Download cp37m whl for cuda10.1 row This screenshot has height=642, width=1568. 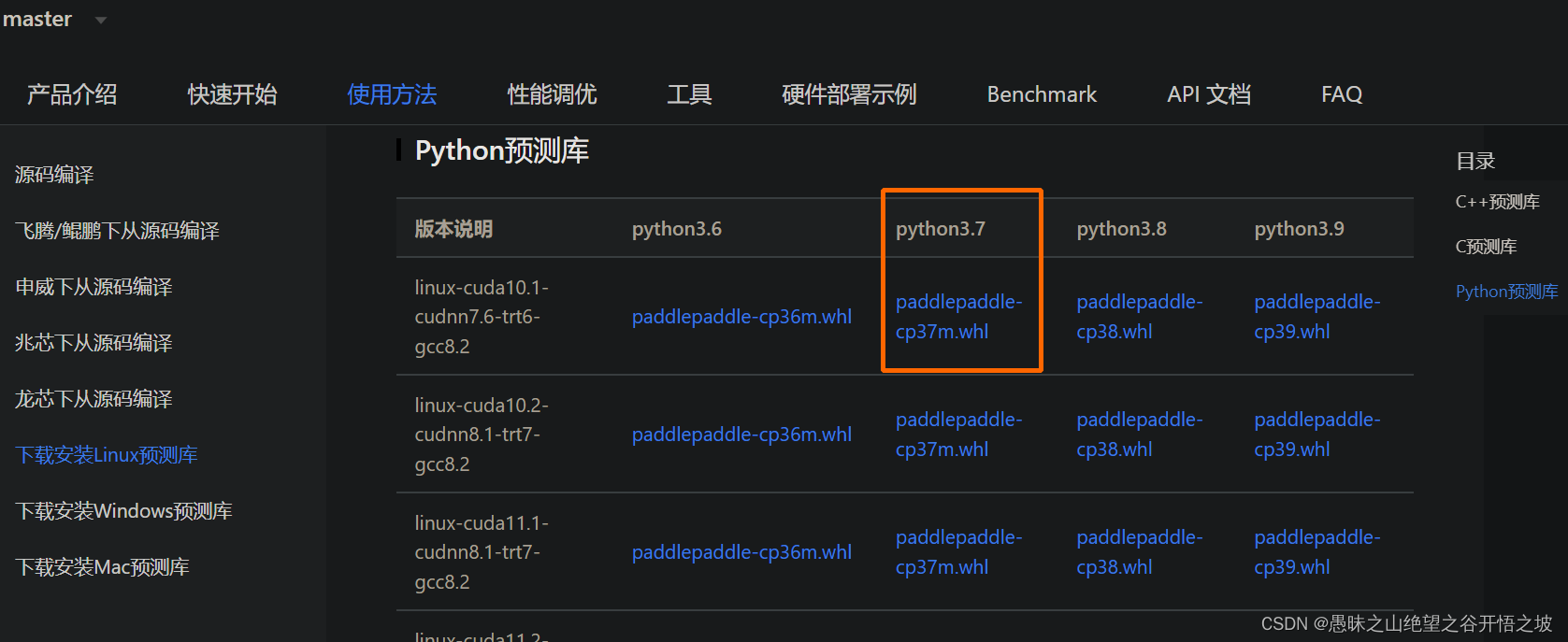tap(958, 317)
